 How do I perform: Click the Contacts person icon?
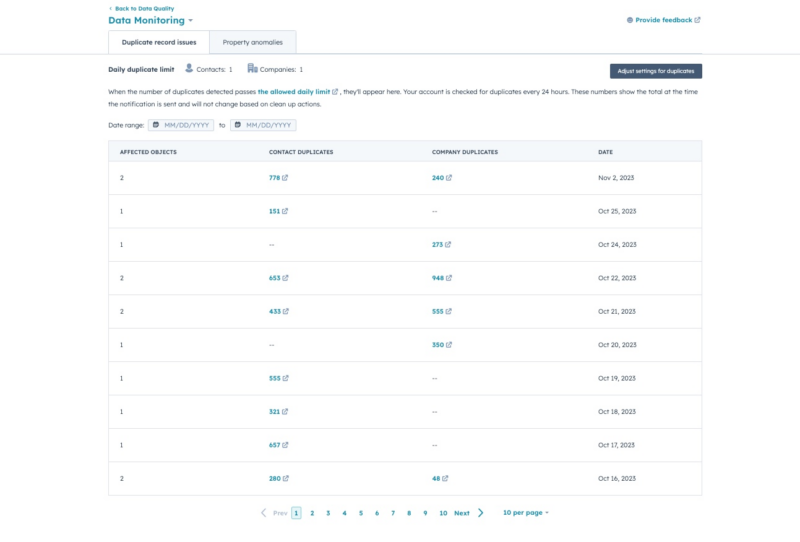[x=189, y=68]
